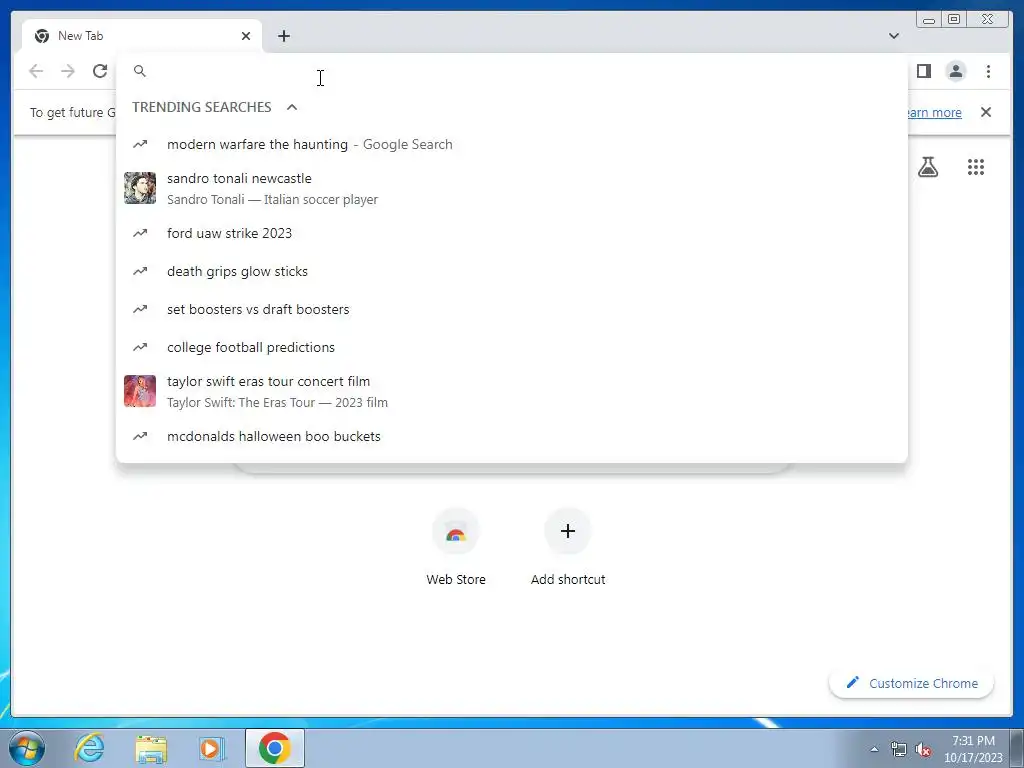Open Windows Media Player from the taskbar
The height and width of the screenshot is (768, 1024).
click(212, 748)
